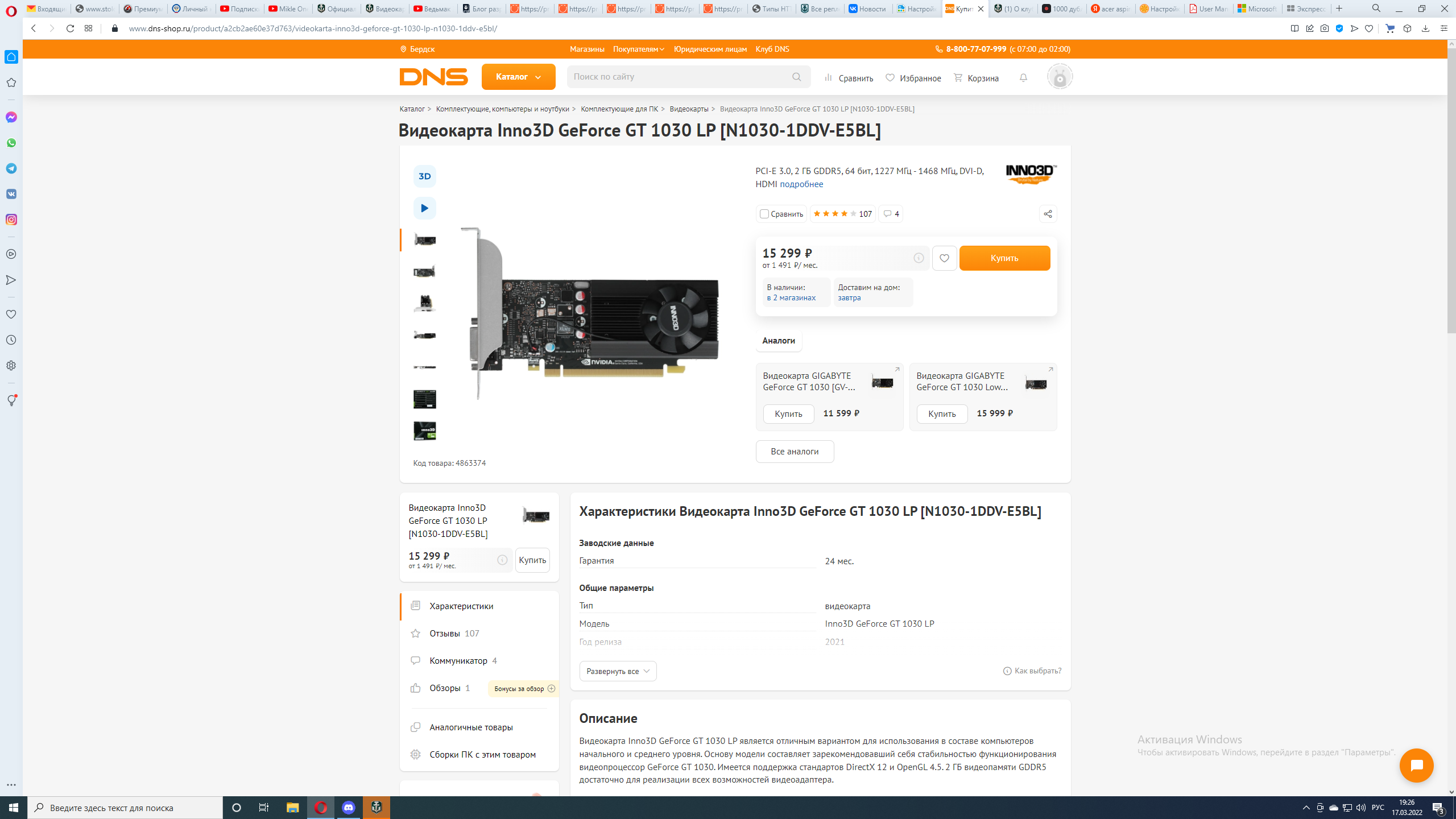Open first GIGABYTE analog in new window arrow
The width and height of the screenshot is (1456, 819).
click(x=897, y=370)
